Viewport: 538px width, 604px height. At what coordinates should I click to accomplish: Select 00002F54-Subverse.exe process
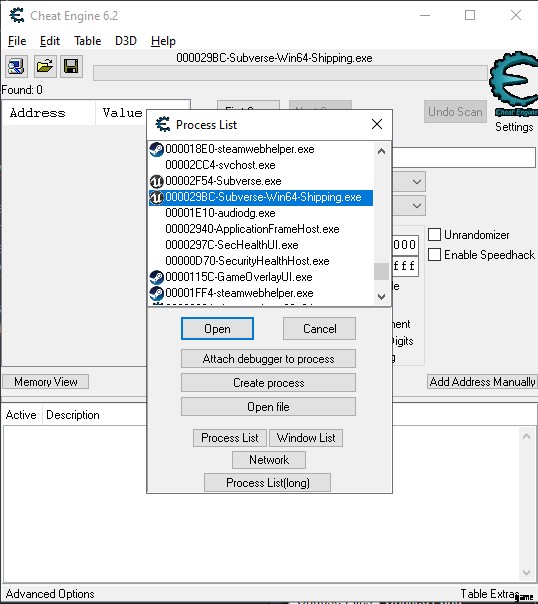pos(261,181)
